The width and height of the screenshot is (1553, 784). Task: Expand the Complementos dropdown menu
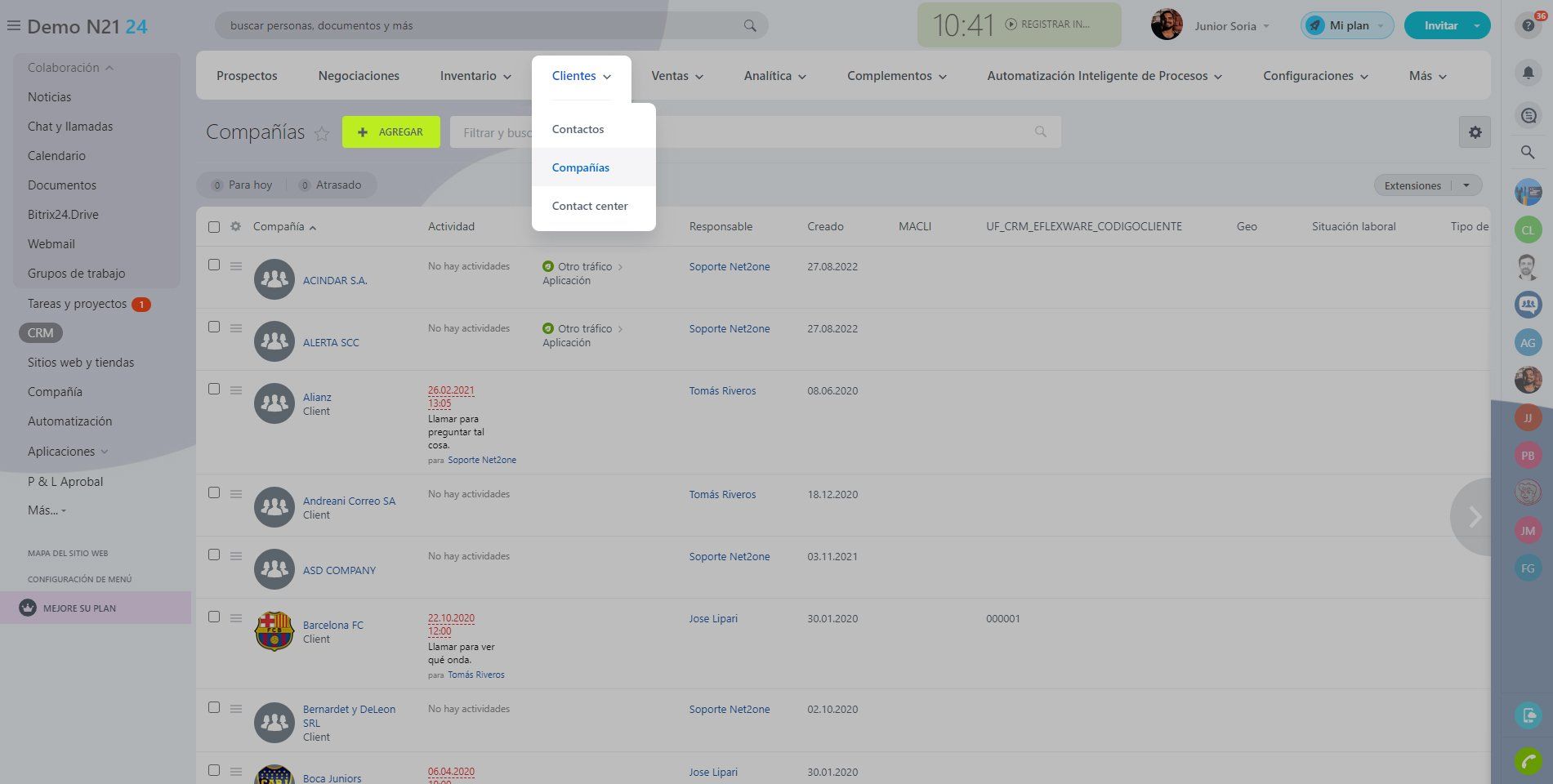(896, 76)
